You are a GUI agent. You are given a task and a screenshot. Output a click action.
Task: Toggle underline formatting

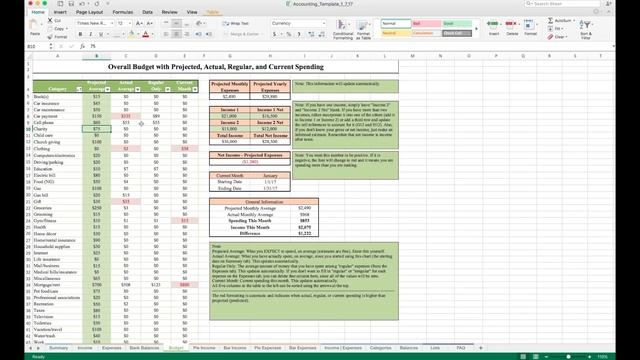100,34
